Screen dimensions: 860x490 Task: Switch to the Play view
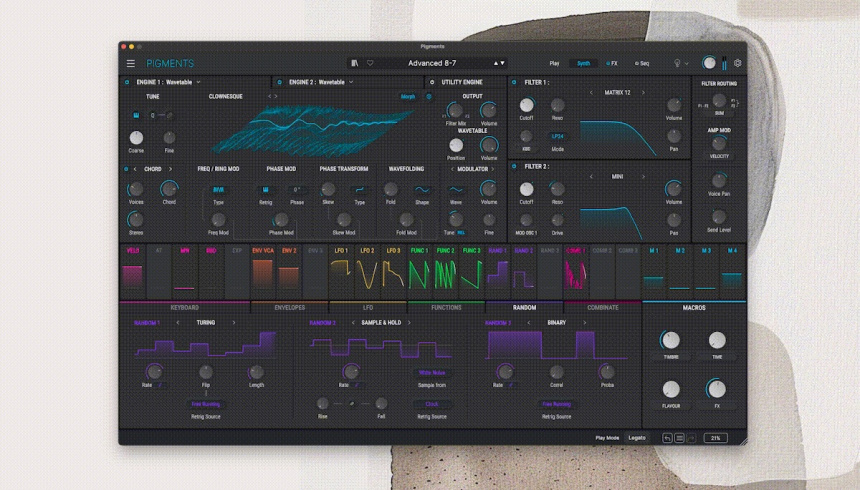tap(555, 64)
